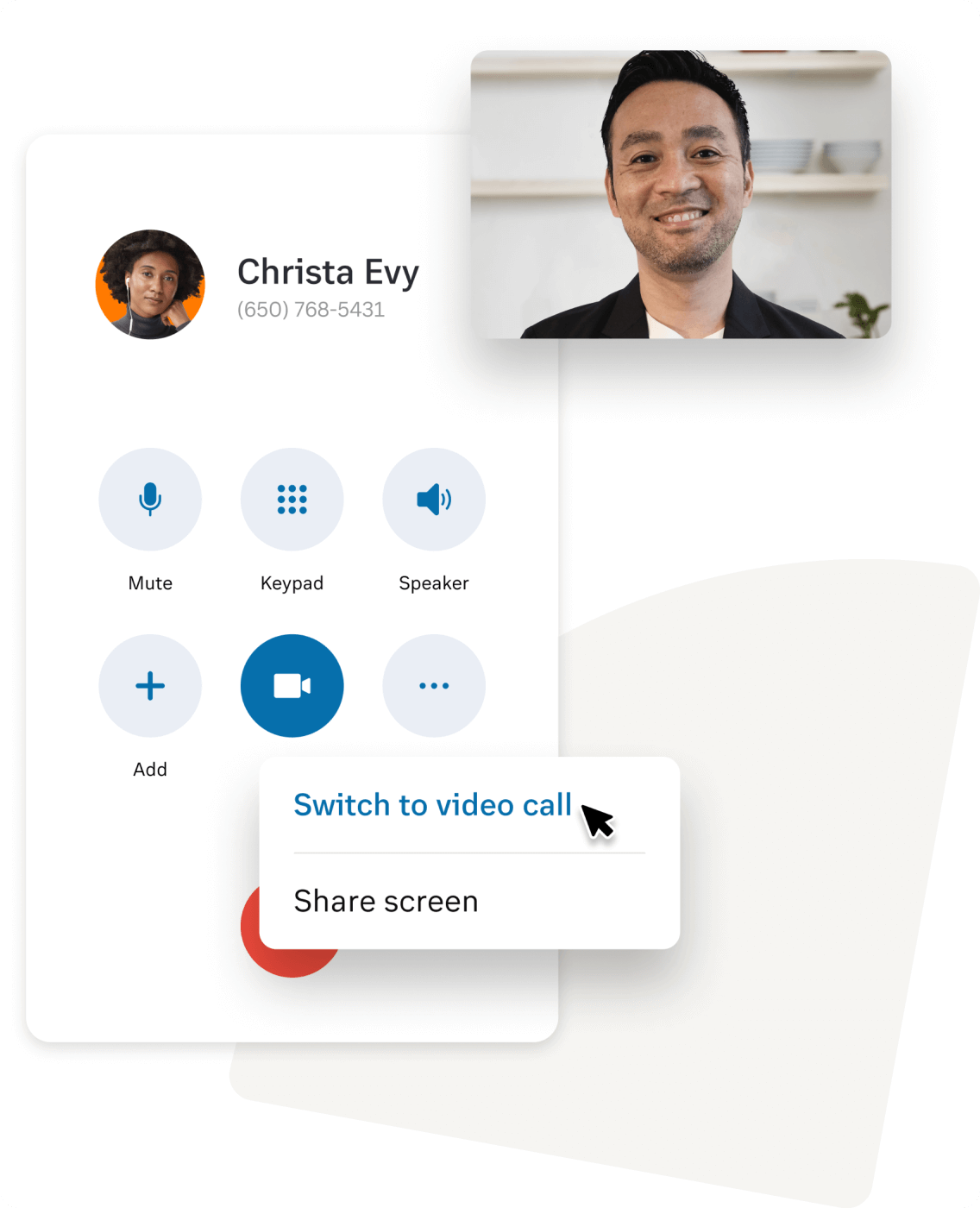This screenshot has height=1208, width=980.
Task: Click the Mute text label
Action: point(150,583)
